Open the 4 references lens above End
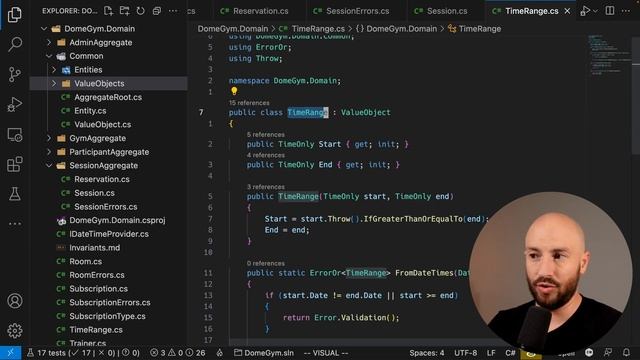The image size is (640, 360). pos(266,155)
